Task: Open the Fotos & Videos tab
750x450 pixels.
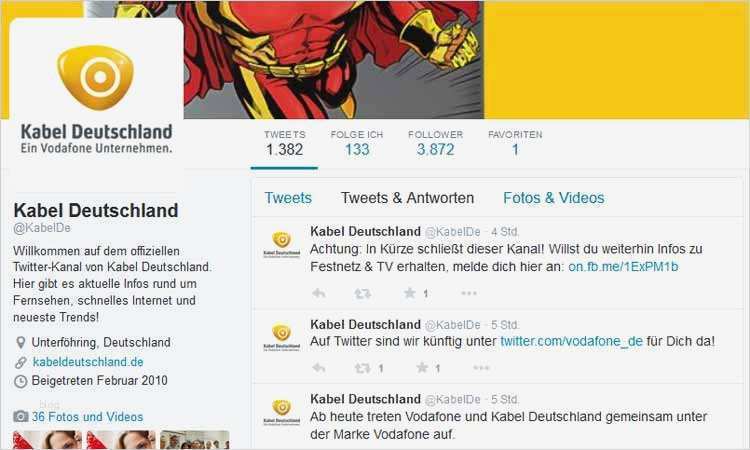Action: point(553,198)
